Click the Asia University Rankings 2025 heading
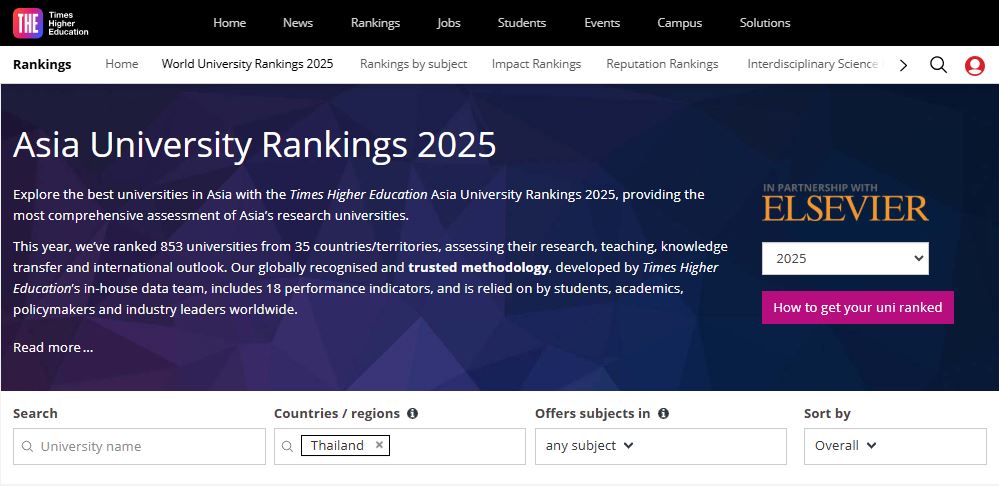 [254, 145]
